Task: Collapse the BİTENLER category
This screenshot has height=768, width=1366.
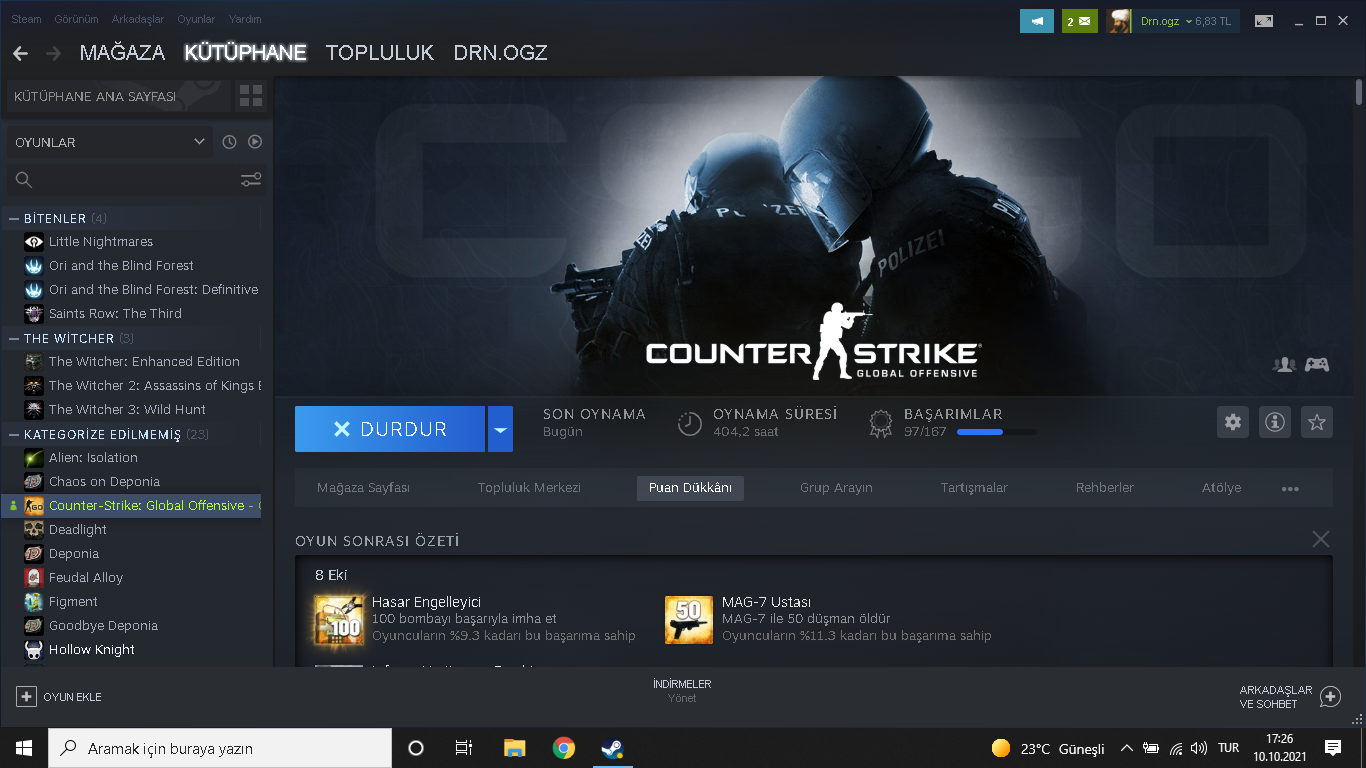Action: click(14, 218)
